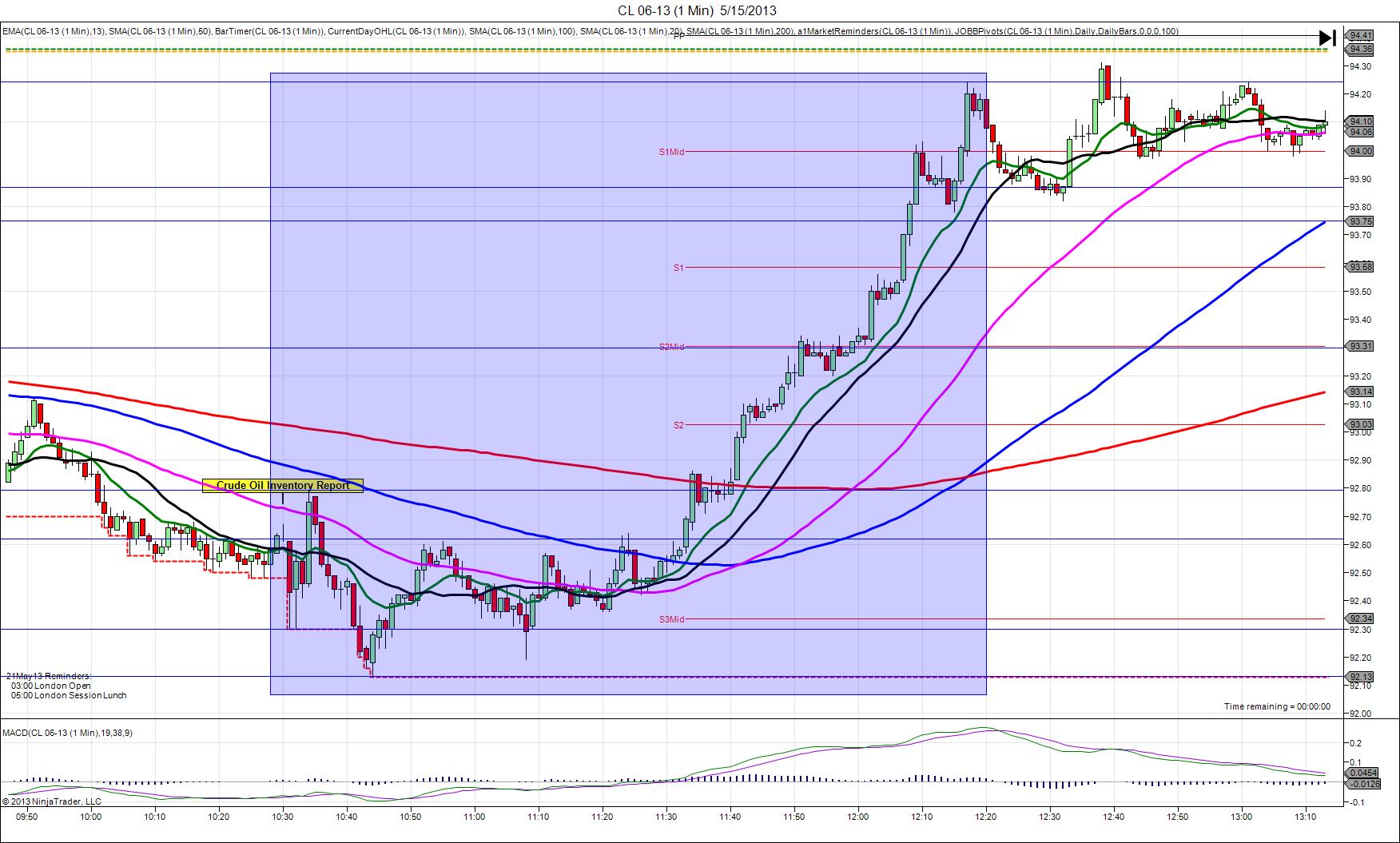Click the 94.41 price marker on the axis
This screenshot has width=1400, height=843.
click(1360, 35)
